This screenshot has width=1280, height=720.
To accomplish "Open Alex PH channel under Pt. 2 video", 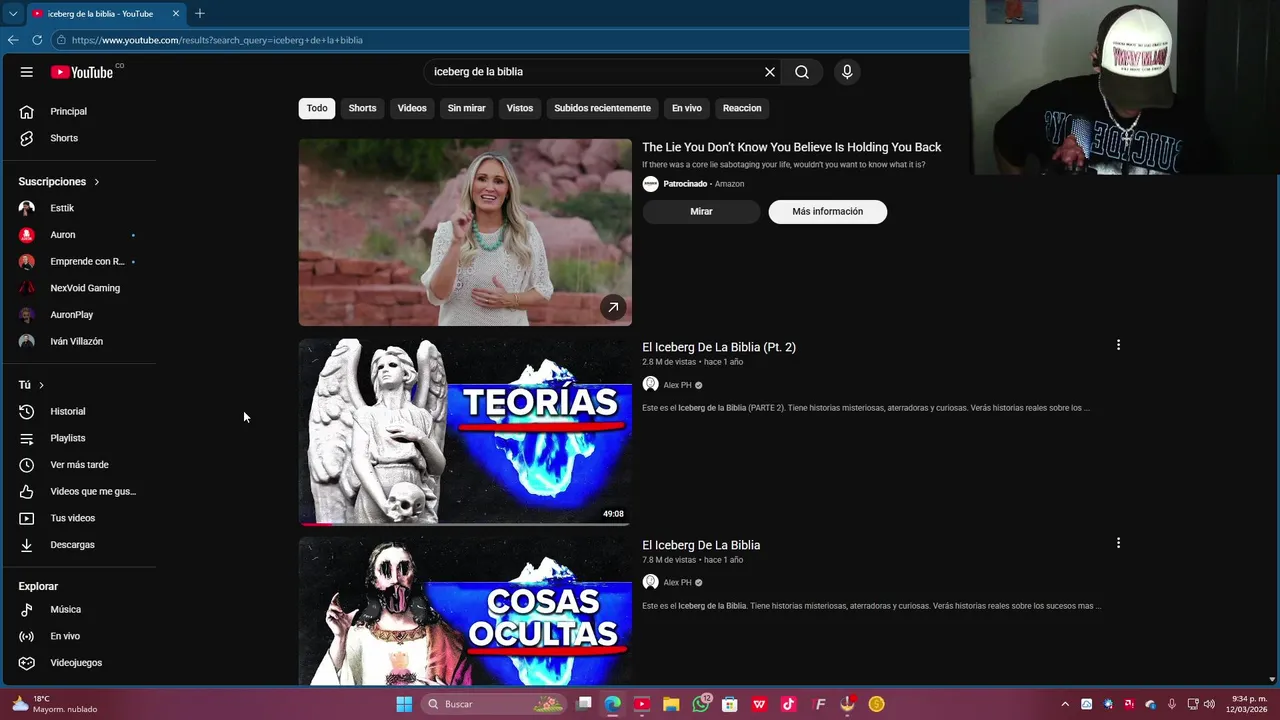I will click(x=677, y=385).
